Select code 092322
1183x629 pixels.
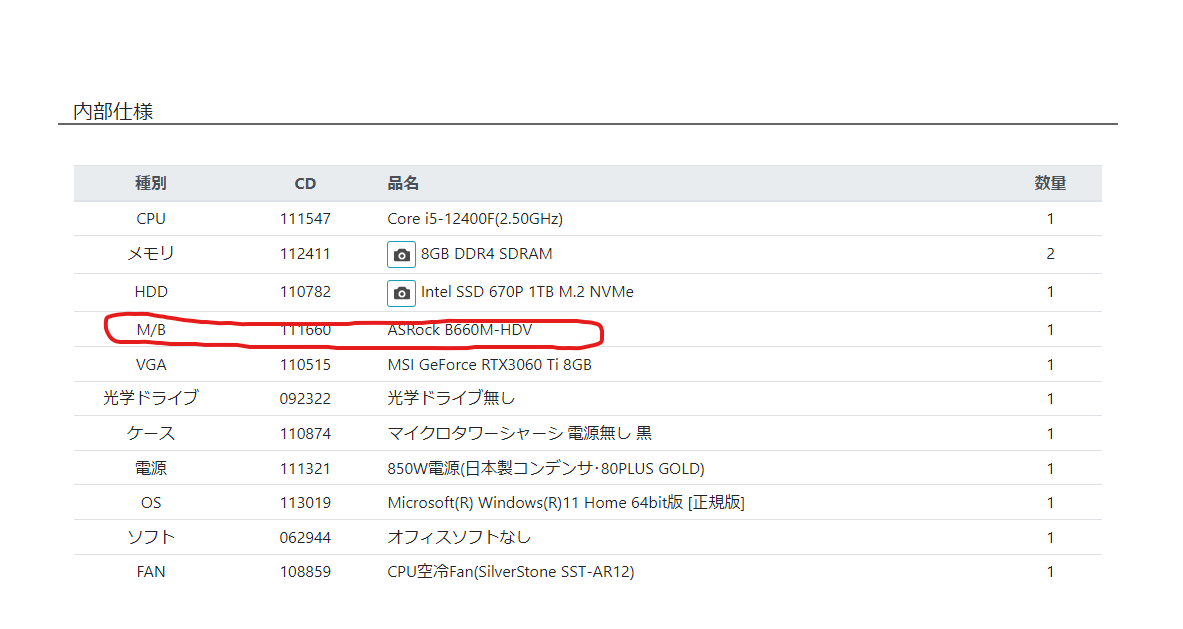305,399
